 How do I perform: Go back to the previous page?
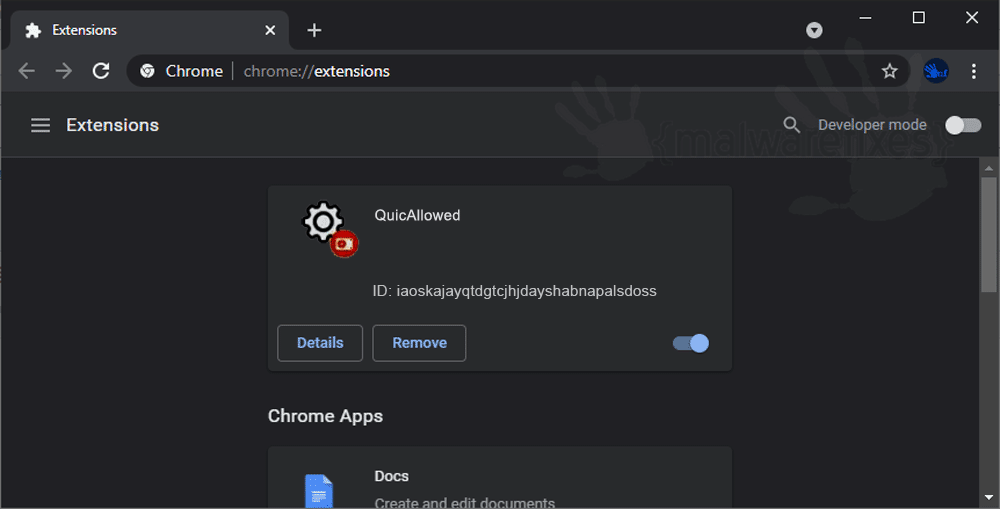27,71
